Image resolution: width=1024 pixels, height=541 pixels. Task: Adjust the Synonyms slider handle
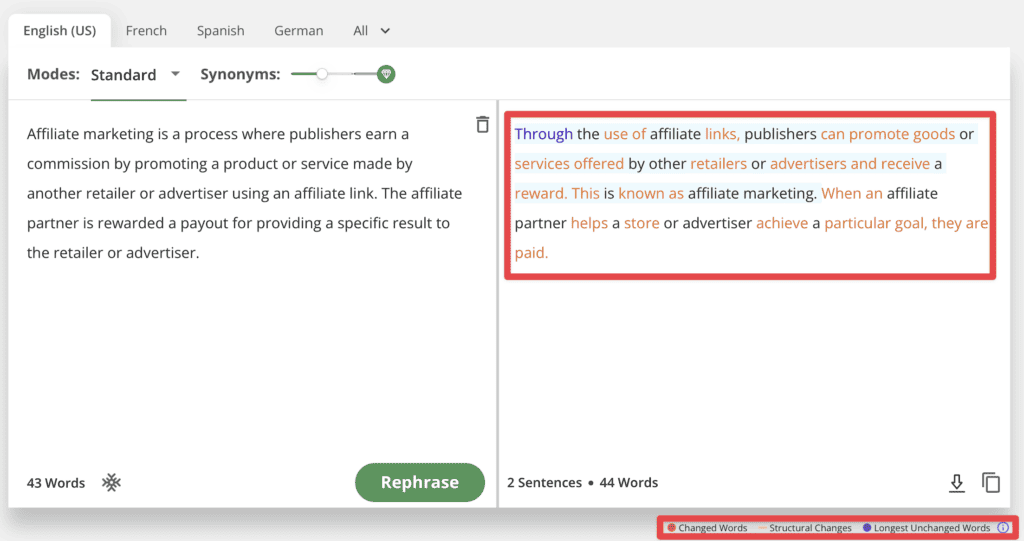(322, 74)
